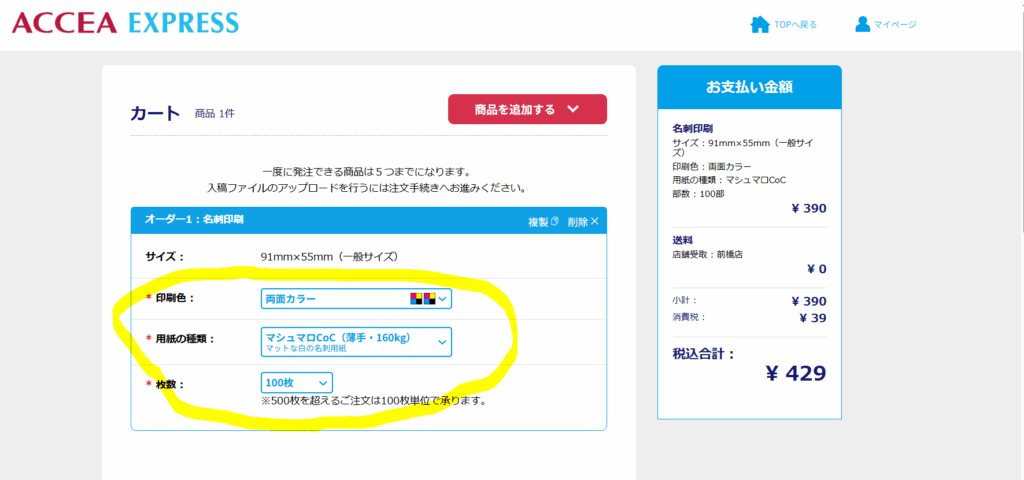Screen dimensions: 1024x480
Task: Delete order 1 with 削除
Action: click(583, 221)
